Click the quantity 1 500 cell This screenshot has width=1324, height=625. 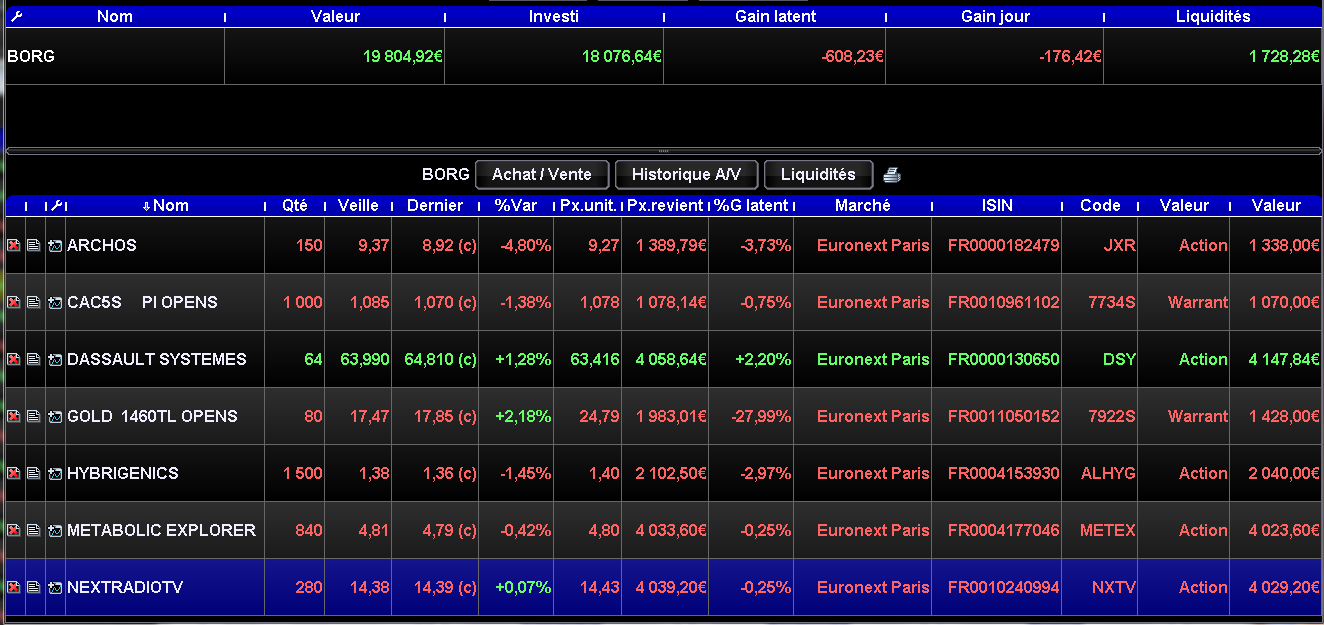point(303,473)
